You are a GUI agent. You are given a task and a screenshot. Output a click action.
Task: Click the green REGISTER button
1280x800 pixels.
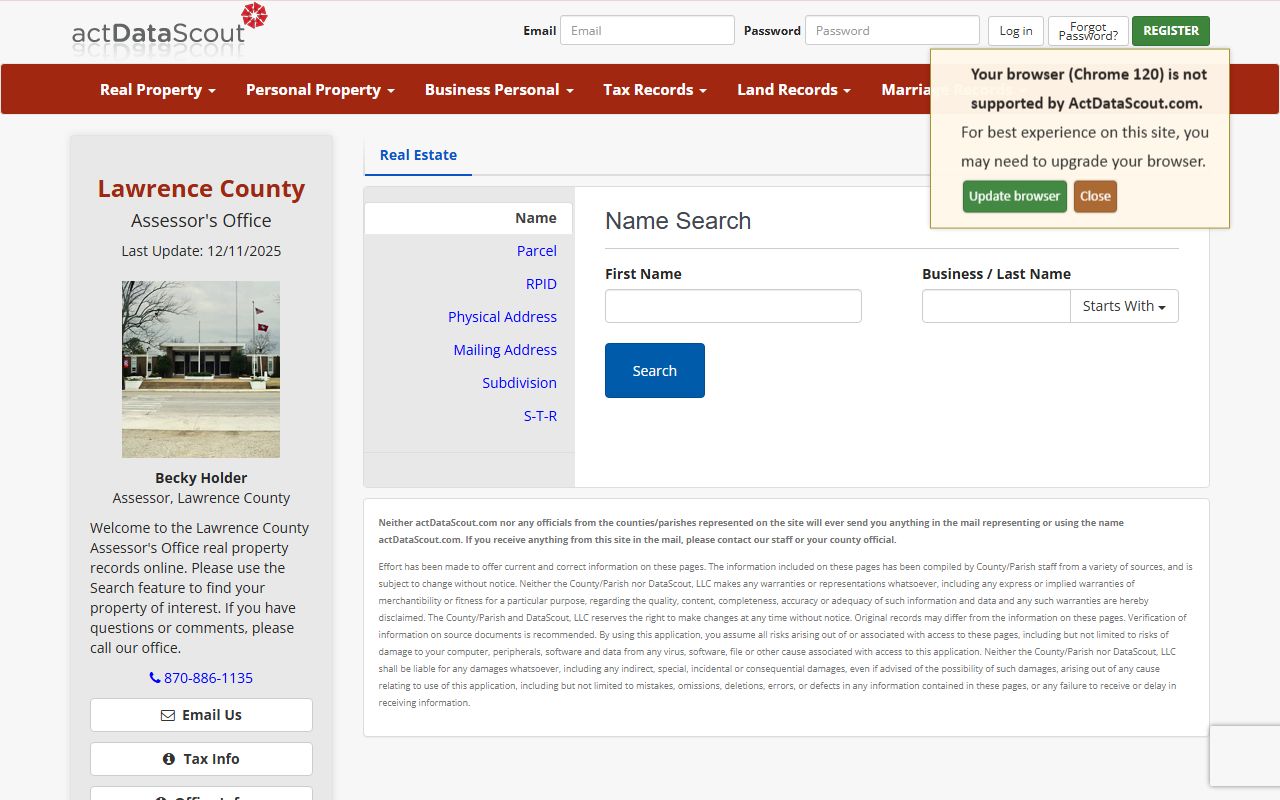tap(1171, 30)
